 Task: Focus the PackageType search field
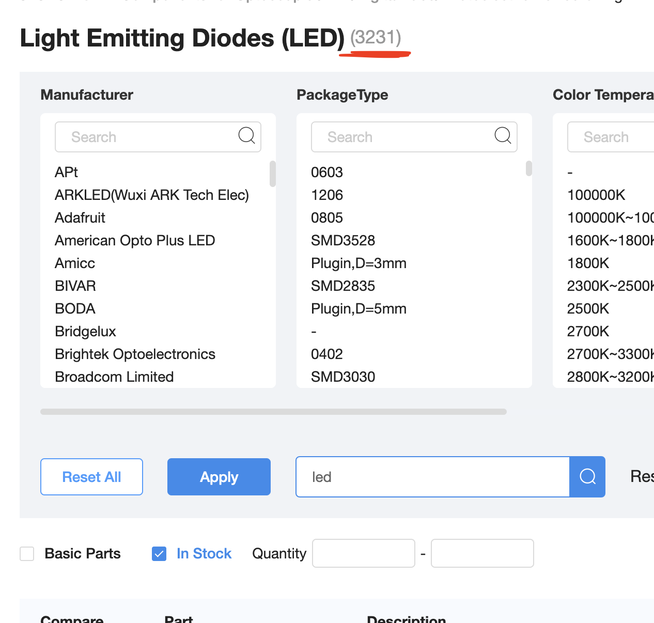[x=414, y=137]
